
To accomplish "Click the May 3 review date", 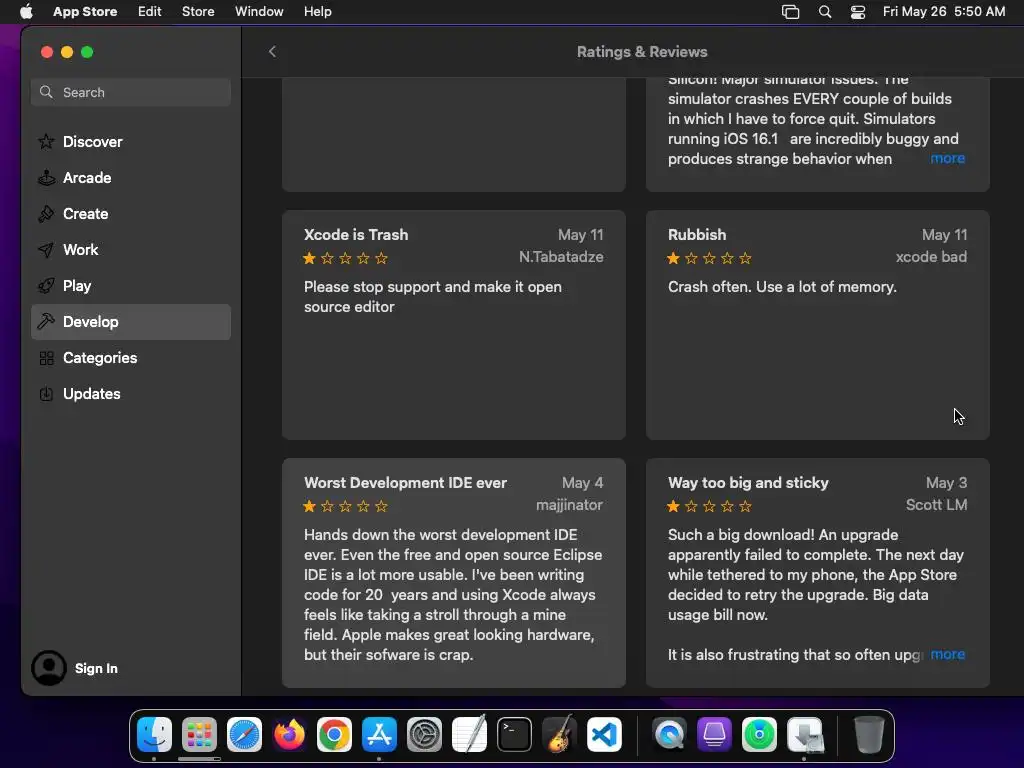I will coord(946,483).
